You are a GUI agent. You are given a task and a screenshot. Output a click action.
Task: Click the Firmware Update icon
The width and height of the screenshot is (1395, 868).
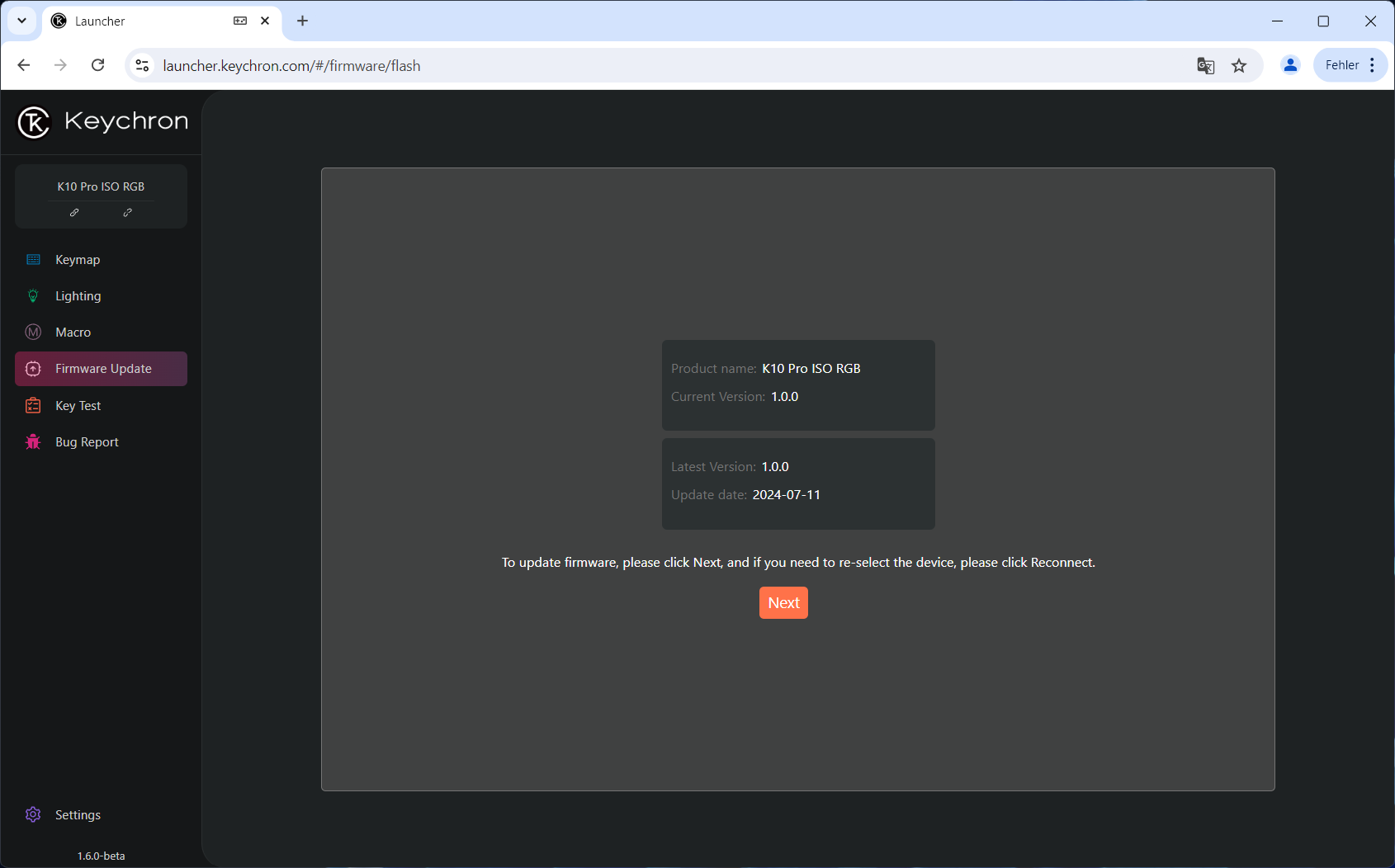[x=33, y=369]
